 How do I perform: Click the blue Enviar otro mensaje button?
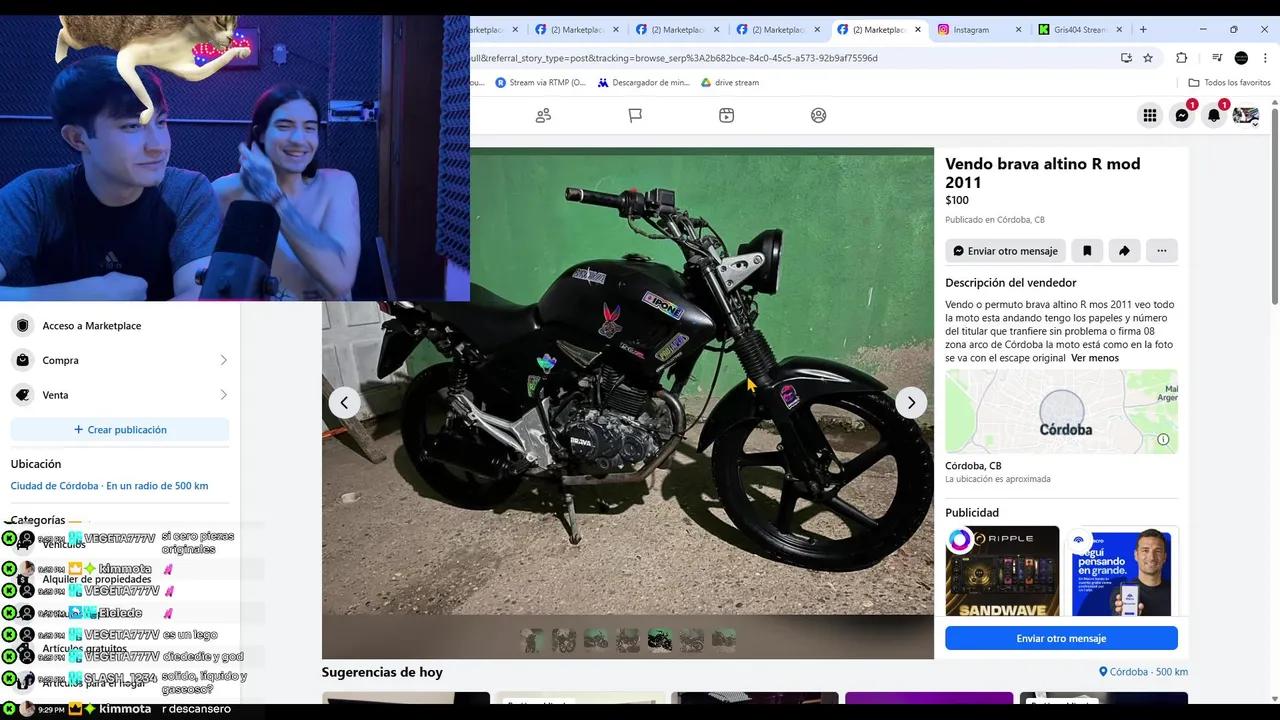tap(1061, 638)
